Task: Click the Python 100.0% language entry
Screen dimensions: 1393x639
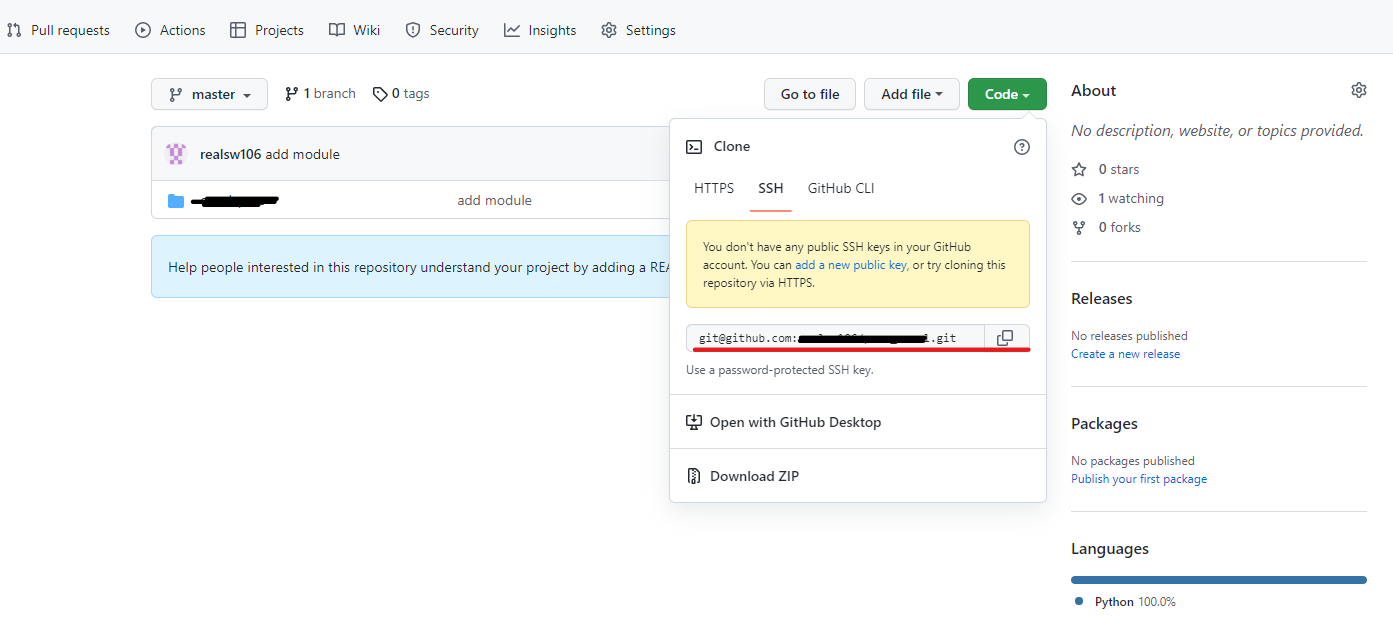Action: pyautogui.click(x=1125, y=602)
